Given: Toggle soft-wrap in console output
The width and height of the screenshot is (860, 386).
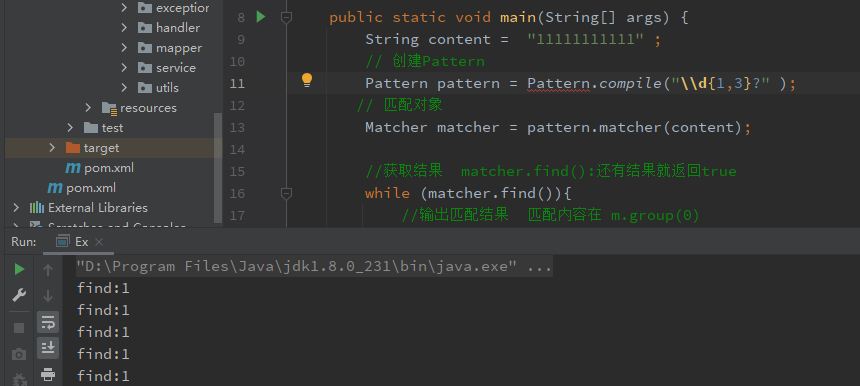Looking at the screenshot, I should [x=48, y=322].
